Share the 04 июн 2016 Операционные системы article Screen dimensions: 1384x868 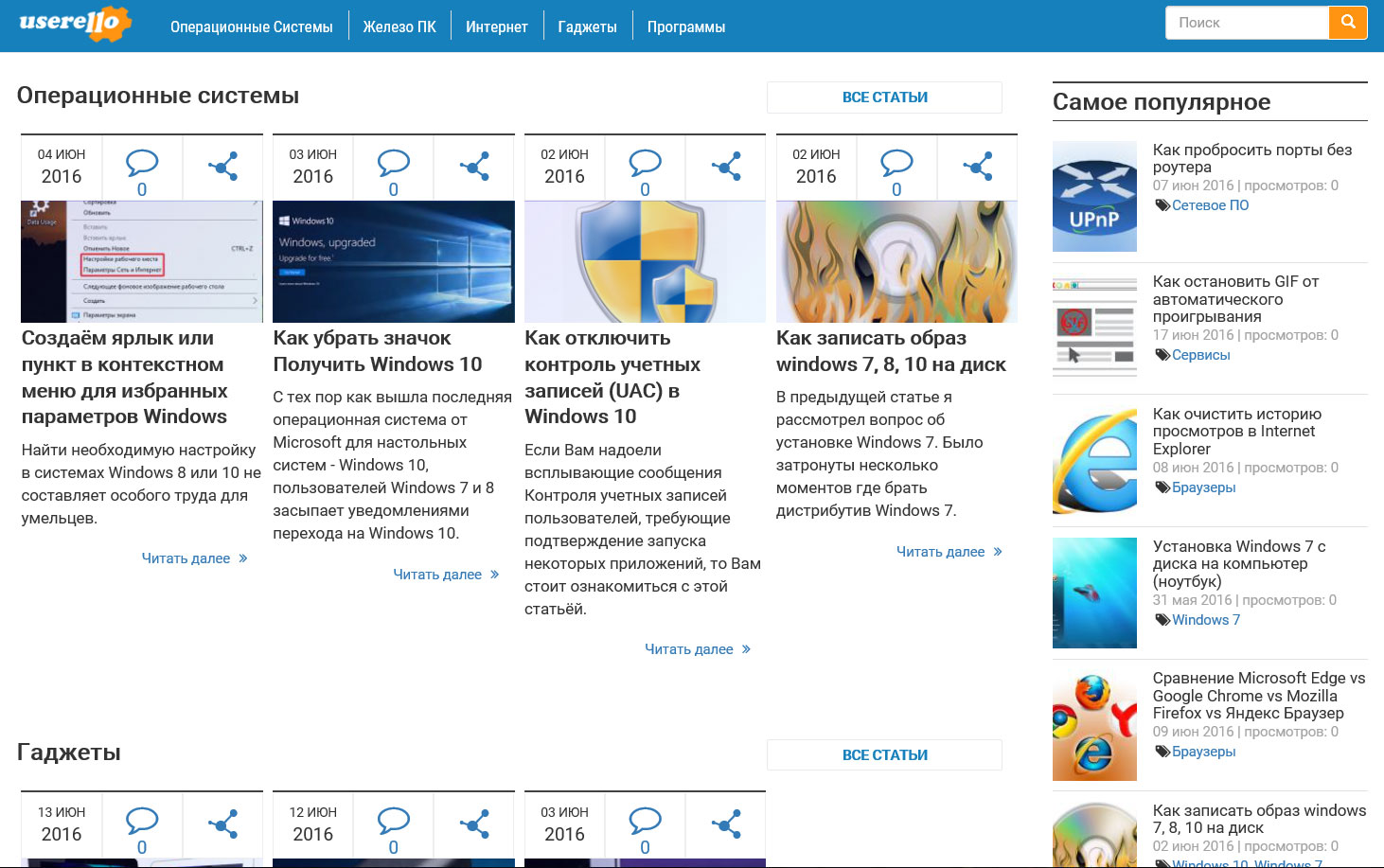222,167
